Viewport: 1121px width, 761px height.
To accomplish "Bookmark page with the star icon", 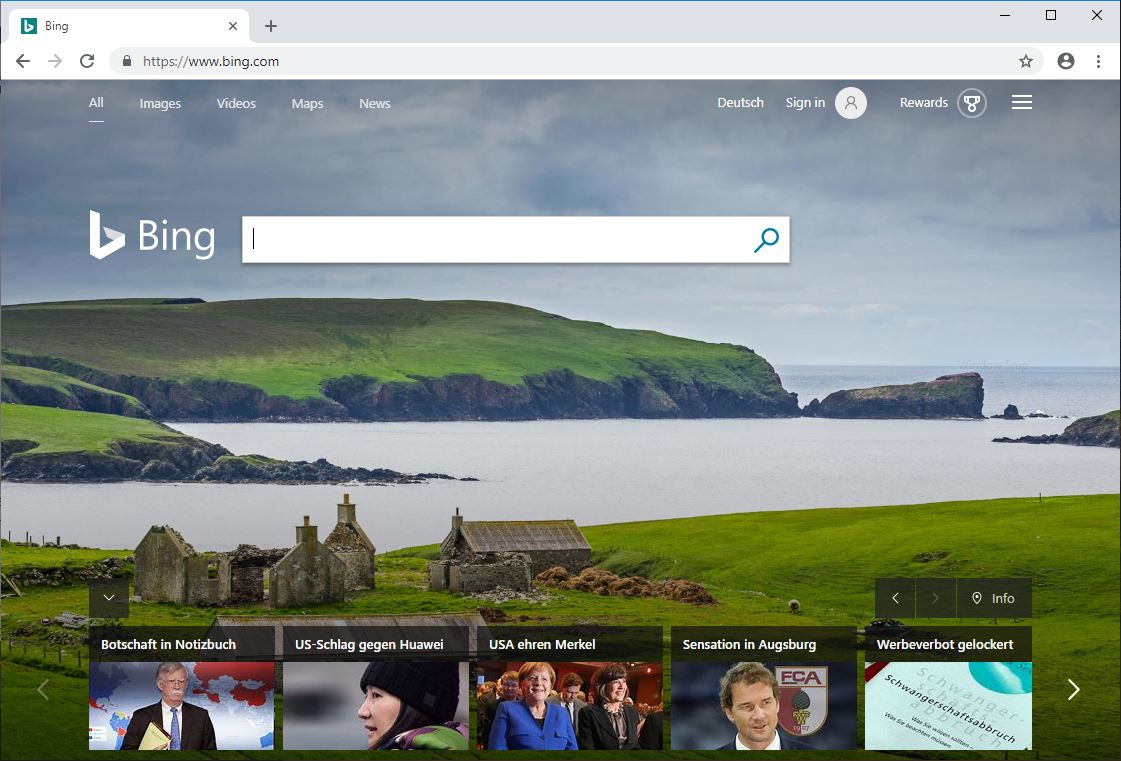I will pyautogui.click(x=1026, y=62).
